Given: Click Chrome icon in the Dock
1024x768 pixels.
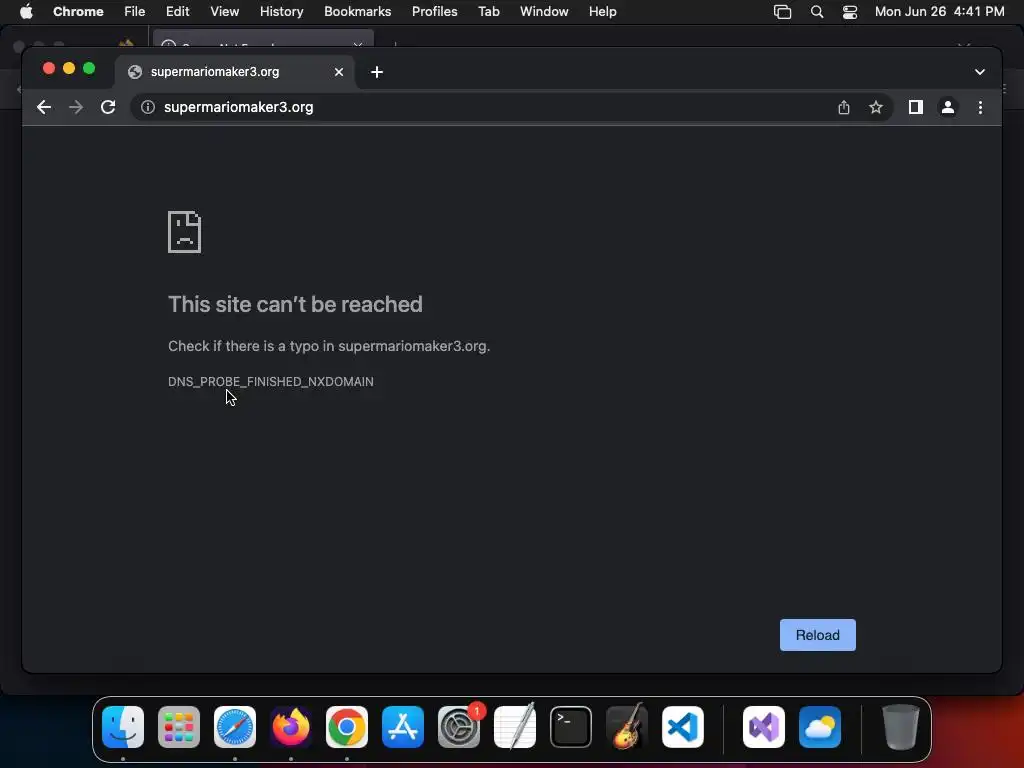Looking at the screenshot, I should pos(347,727).
